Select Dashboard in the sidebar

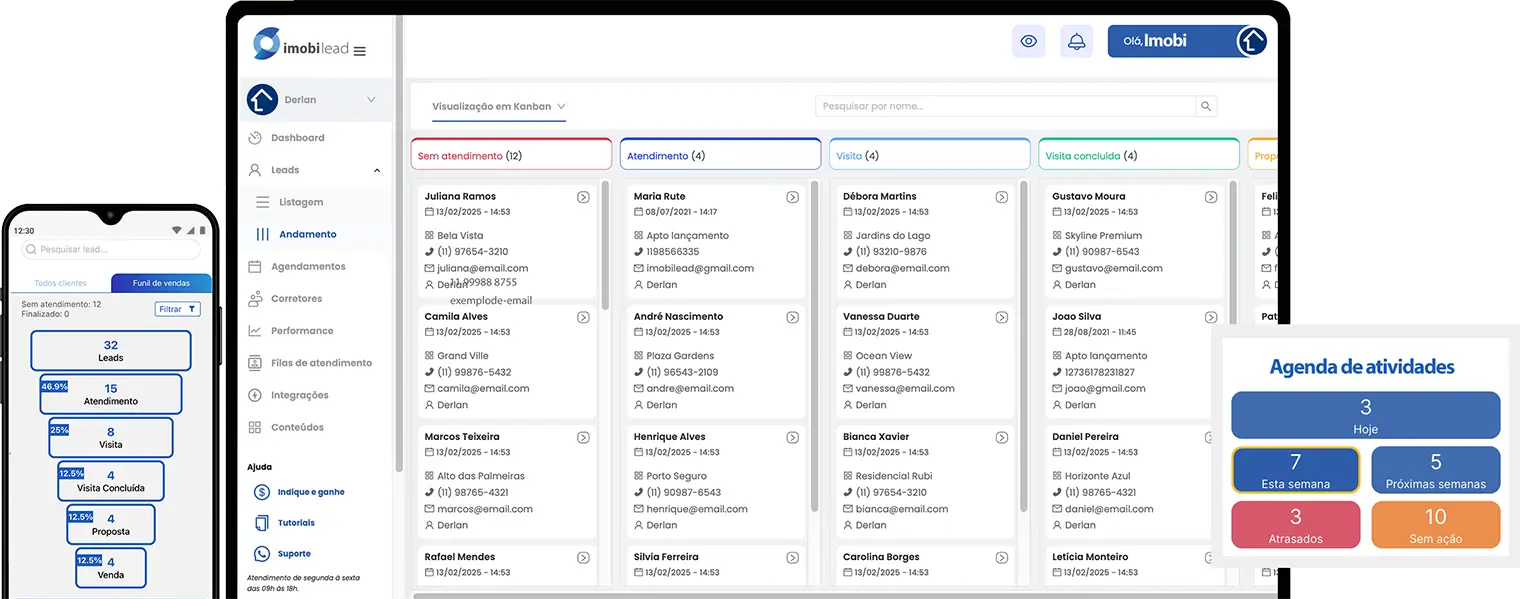pyautogui.click(x=297, y=138)
